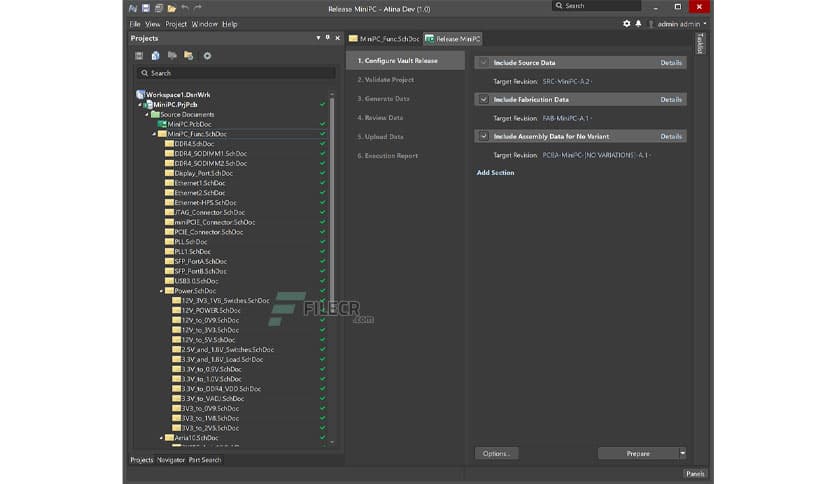Select 12V_POWER.SchDoc in the tree
The image size is (836, 484).
tap(211, 310)
